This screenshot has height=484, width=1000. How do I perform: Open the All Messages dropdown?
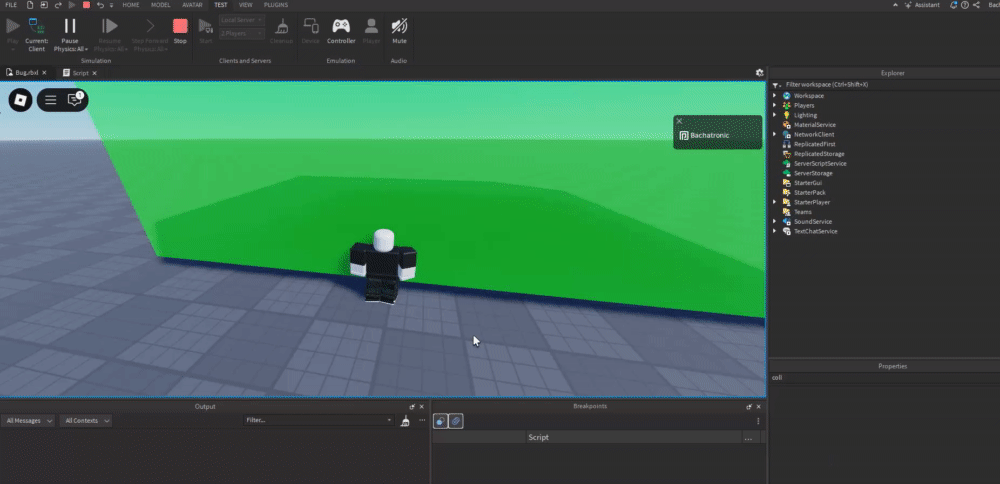click(28, 421)
